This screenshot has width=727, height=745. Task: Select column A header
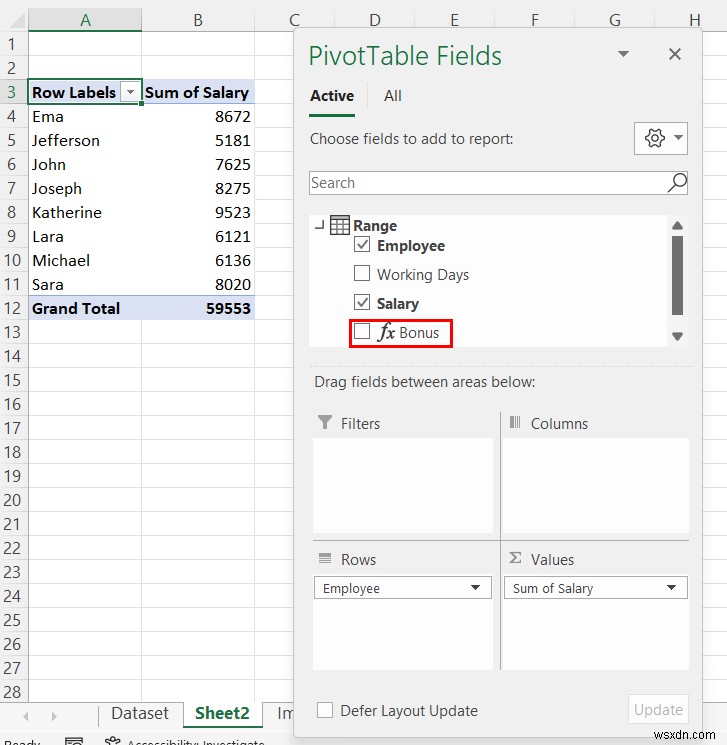point(85,20)
